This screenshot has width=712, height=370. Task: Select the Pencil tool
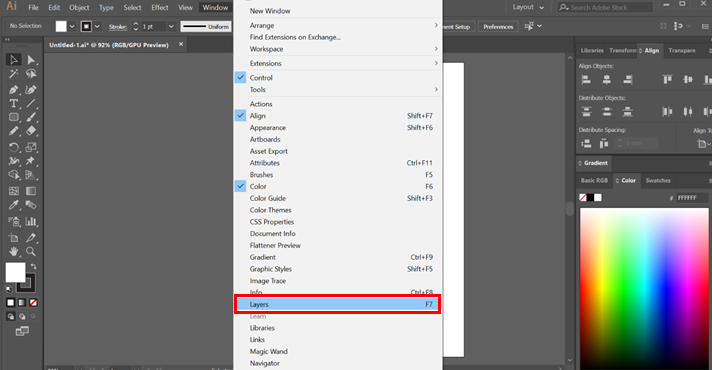pyautogui.click(x=14, y=131)
